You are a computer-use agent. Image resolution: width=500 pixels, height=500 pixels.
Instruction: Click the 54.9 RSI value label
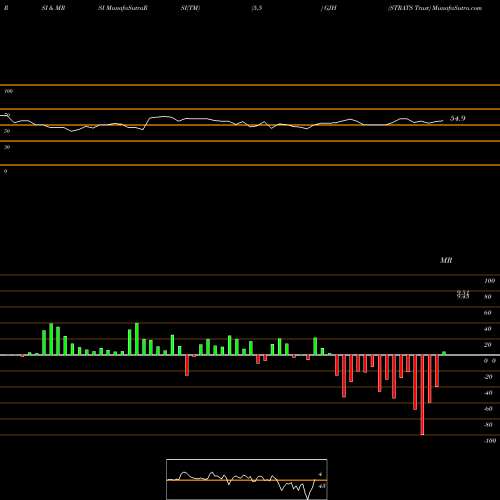[458, 118]
